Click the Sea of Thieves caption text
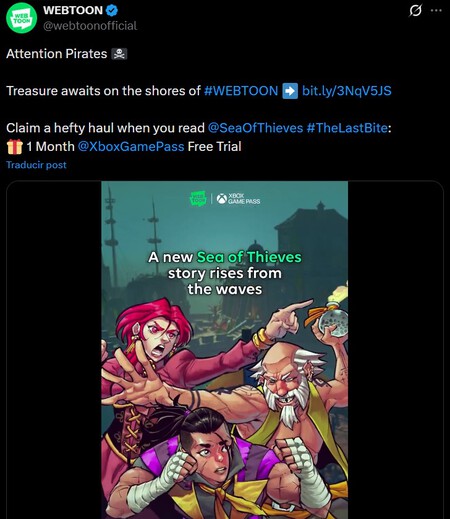This screenshot has width=450, height=519. coord(249,257)
